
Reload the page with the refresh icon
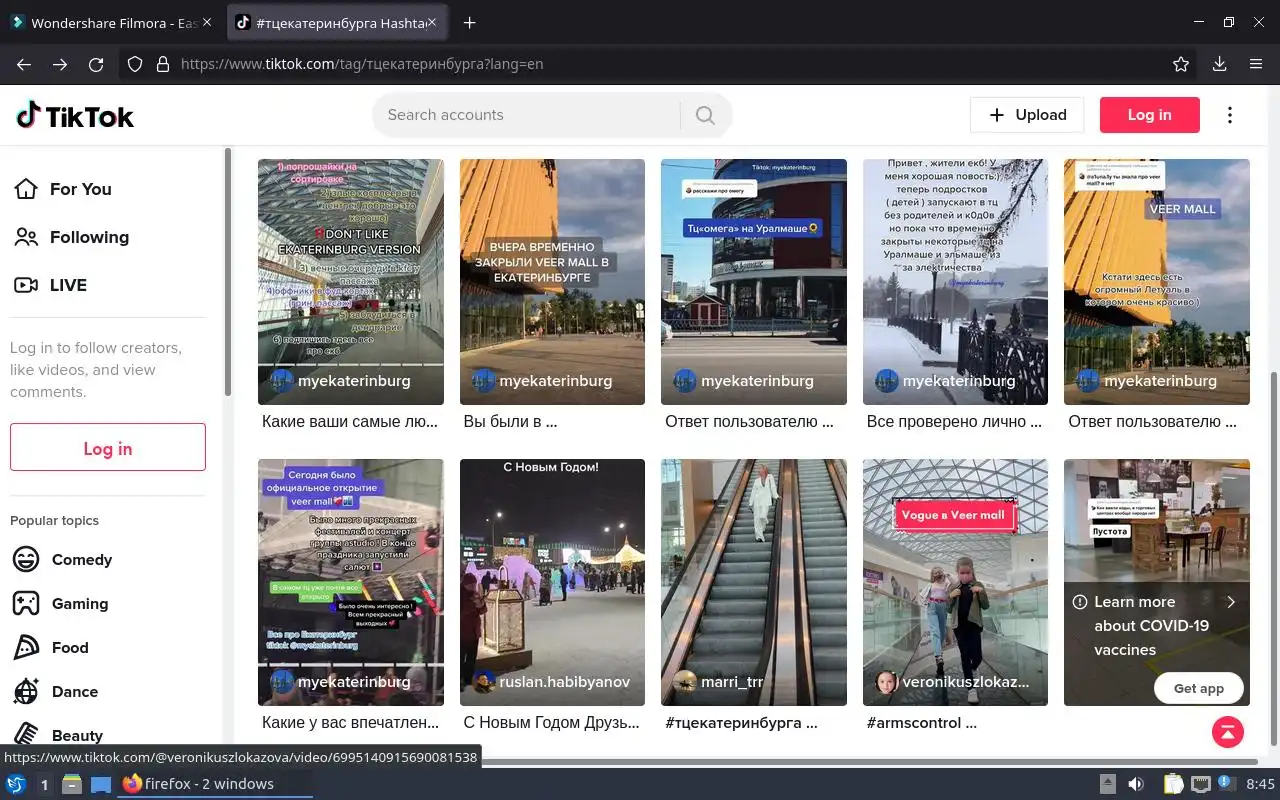[x=96, y=64]
